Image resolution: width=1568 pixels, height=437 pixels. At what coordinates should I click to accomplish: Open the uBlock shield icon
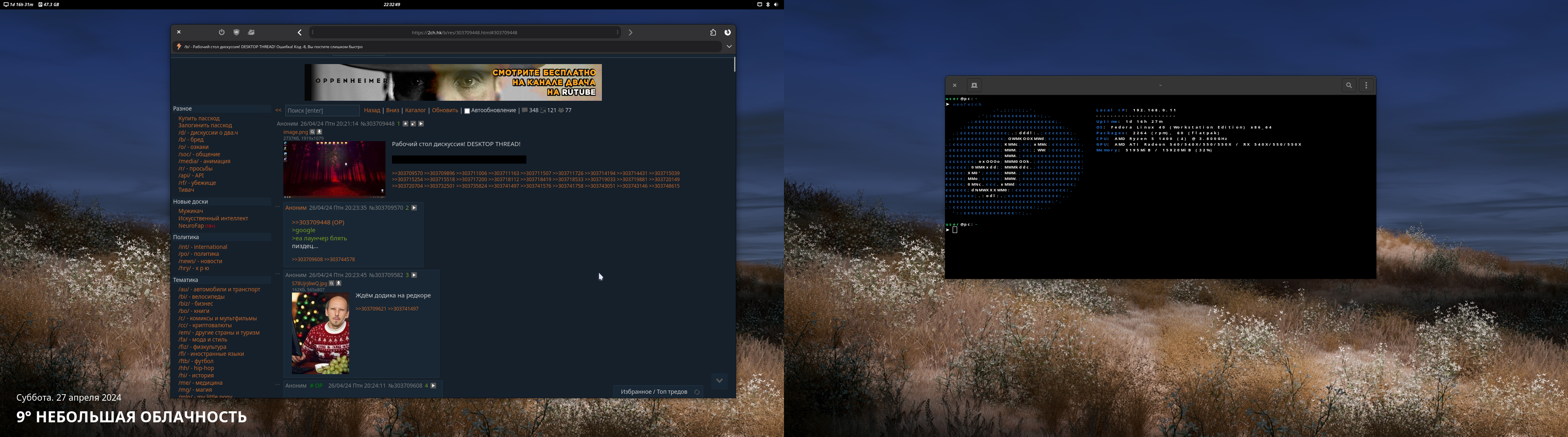[237, 32]
